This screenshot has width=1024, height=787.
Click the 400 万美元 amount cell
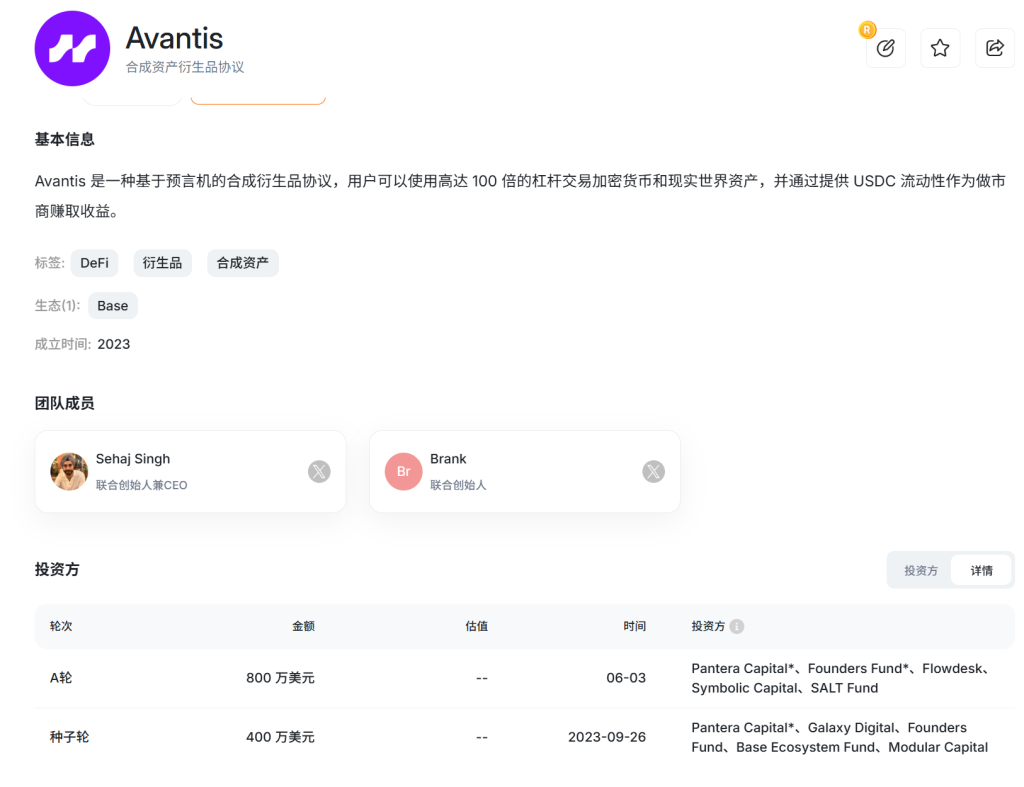tap(280, 737)
